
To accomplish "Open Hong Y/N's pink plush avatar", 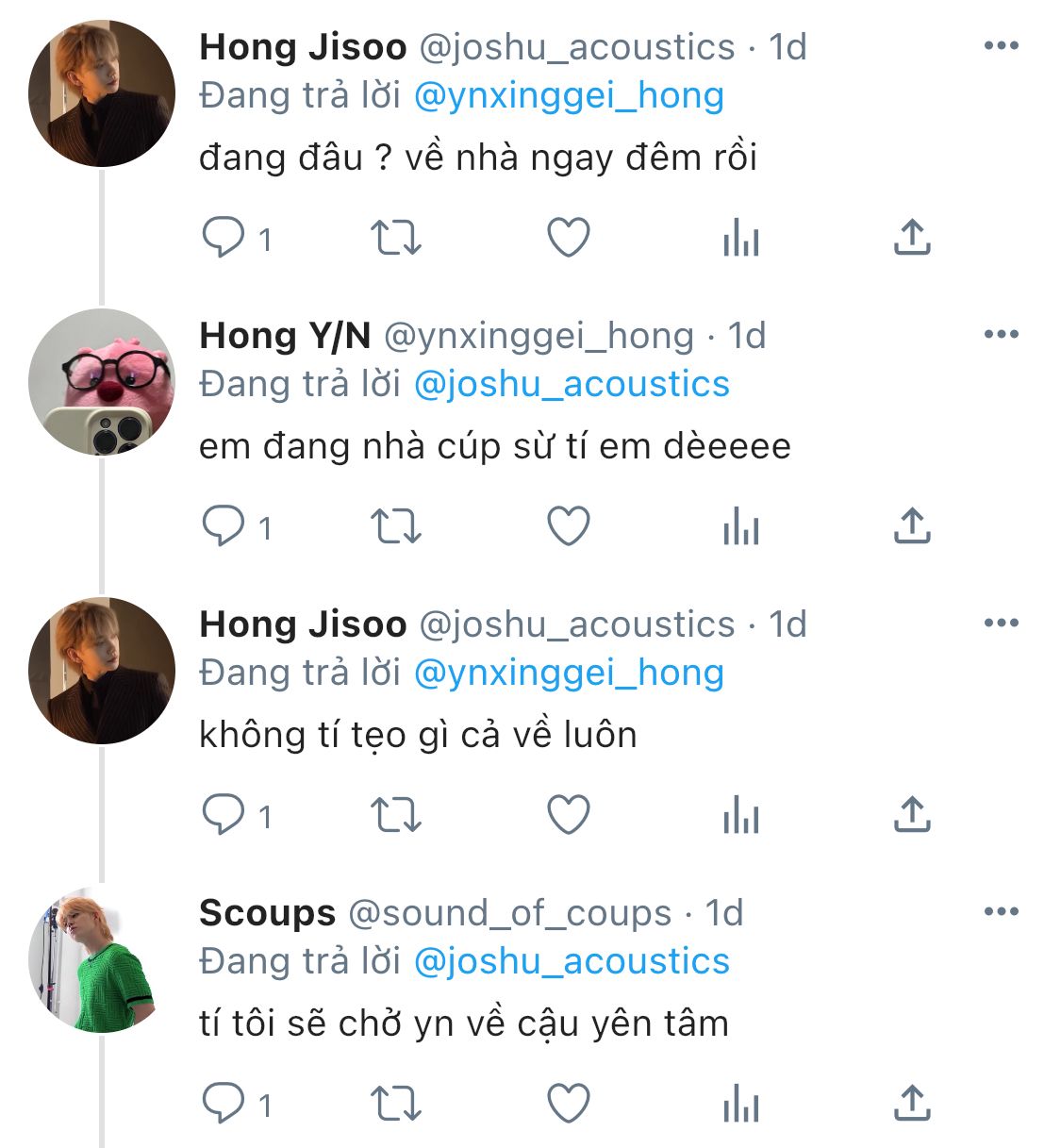I will [101, 382].
